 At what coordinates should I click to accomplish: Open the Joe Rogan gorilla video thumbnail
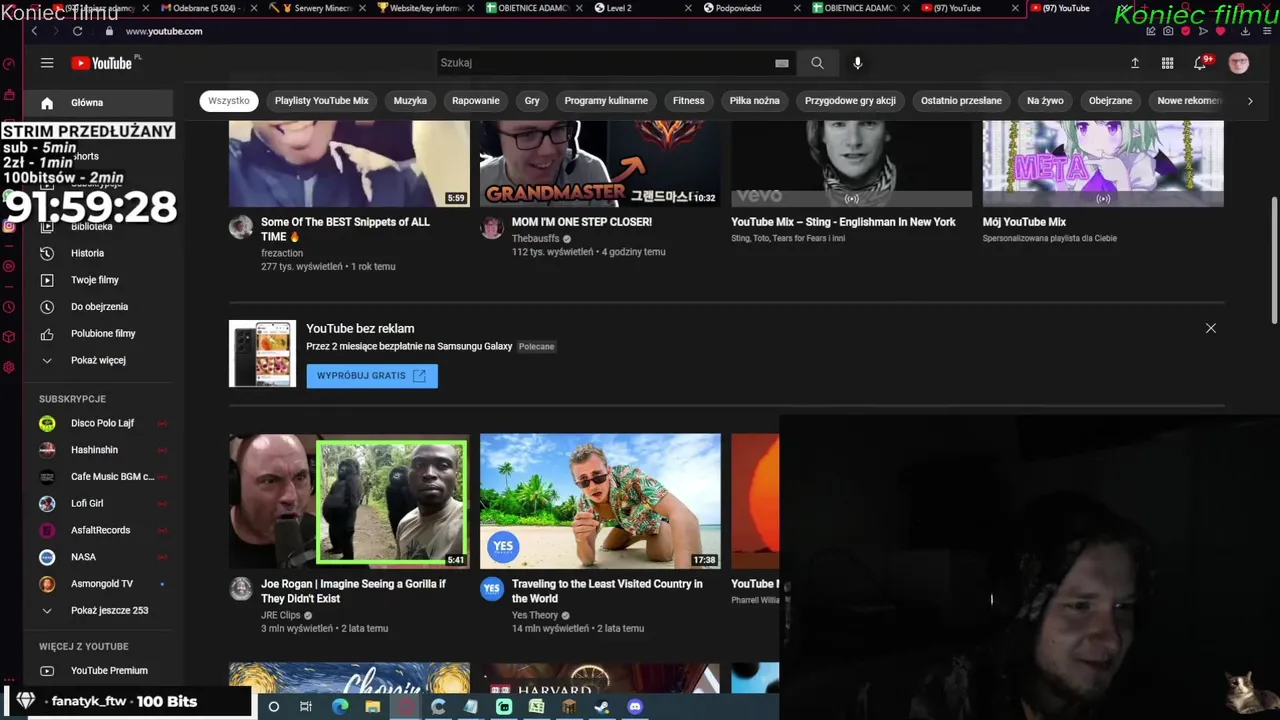pos(349,501)
